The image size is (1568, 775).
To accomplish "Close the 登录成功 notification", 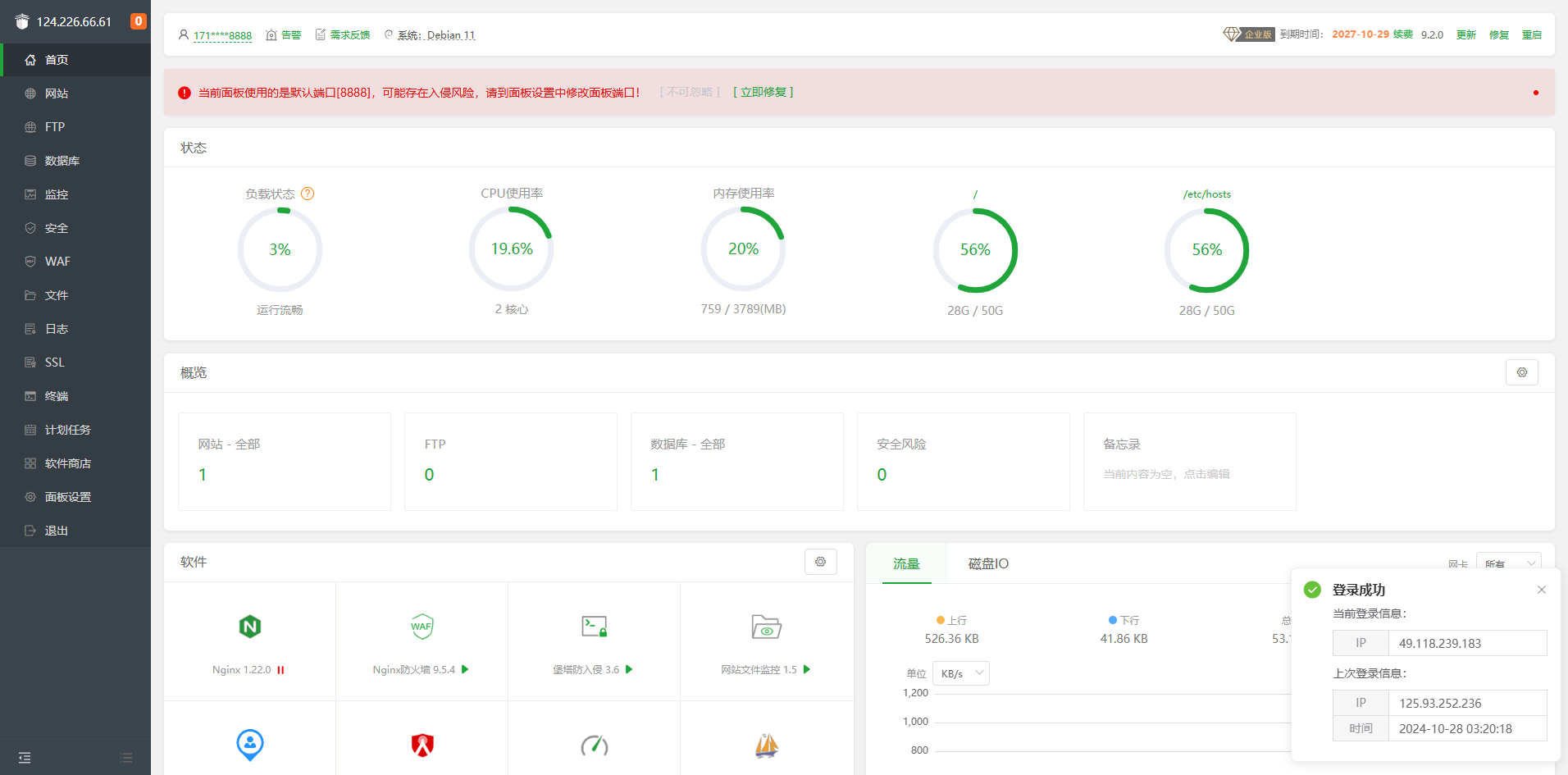I will 1542,590.
